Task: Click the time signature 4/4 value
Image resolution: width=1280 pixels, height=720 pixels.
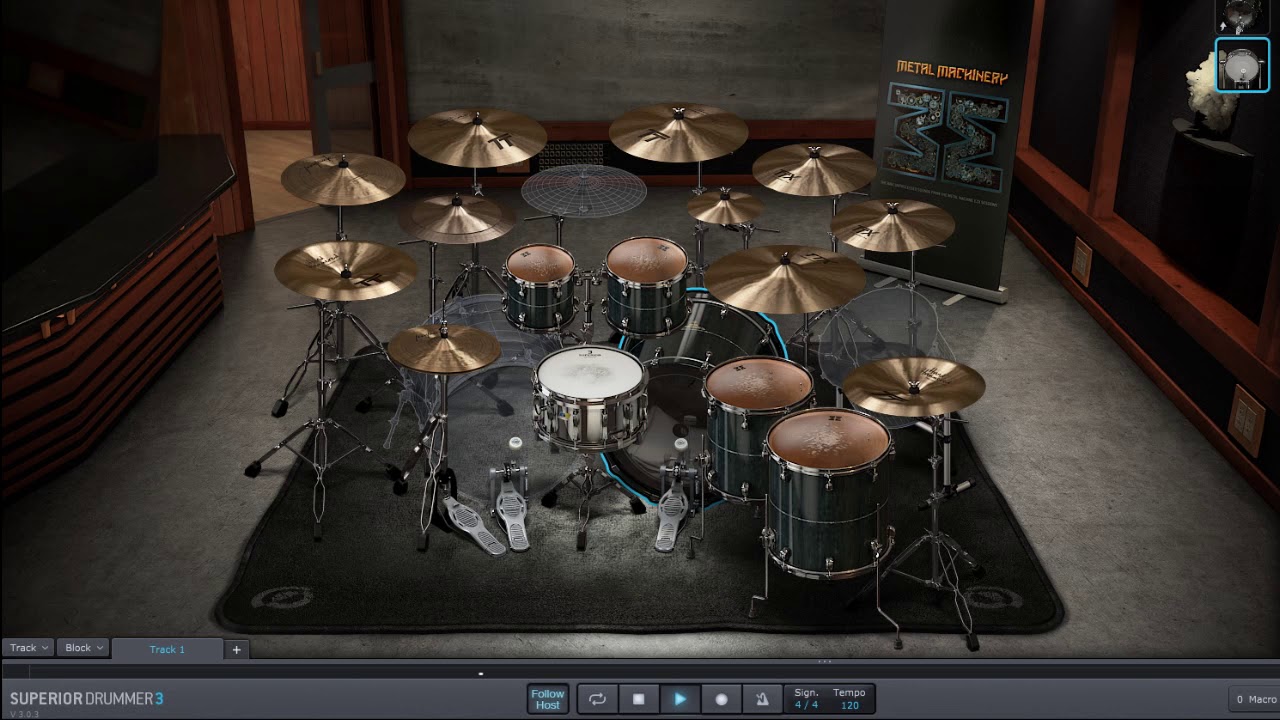Action: [x=806, y=705]
